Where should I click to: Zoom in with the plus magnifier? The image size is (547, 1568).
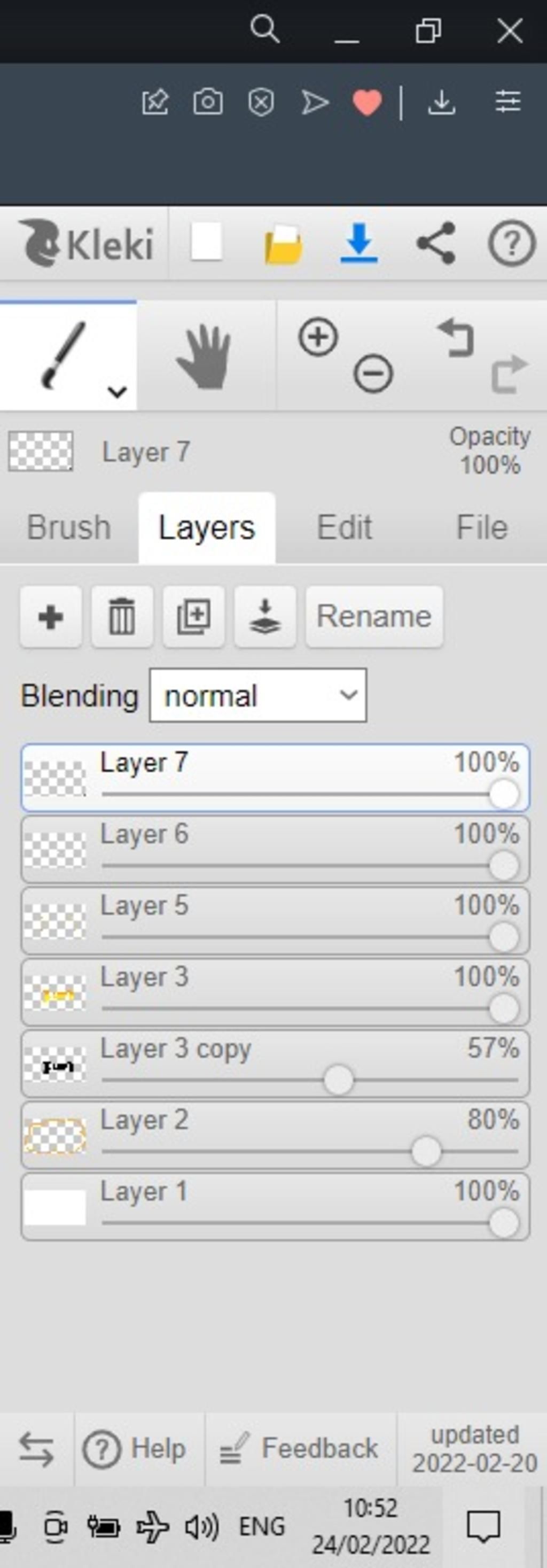pos(318,337)
